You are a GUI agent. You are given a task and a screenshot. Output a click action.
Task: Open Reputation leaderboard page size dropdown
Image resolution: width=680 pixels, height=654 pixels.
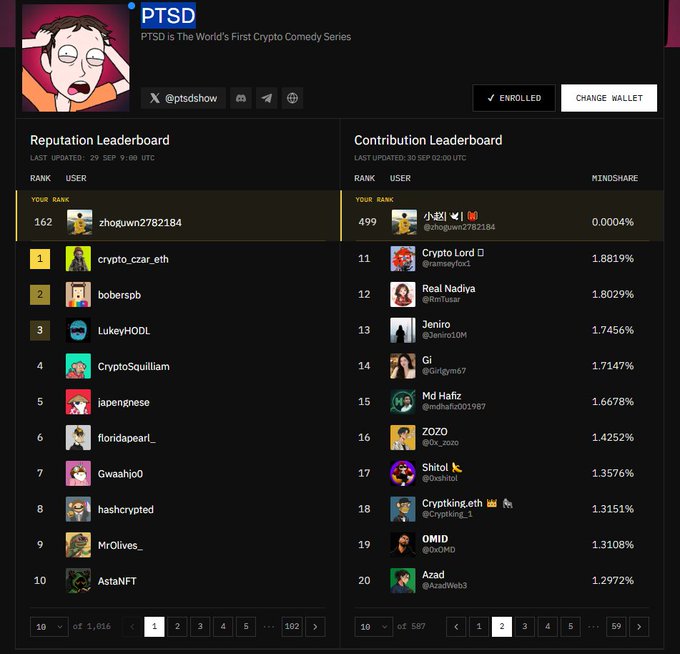[x=49, y=627]
